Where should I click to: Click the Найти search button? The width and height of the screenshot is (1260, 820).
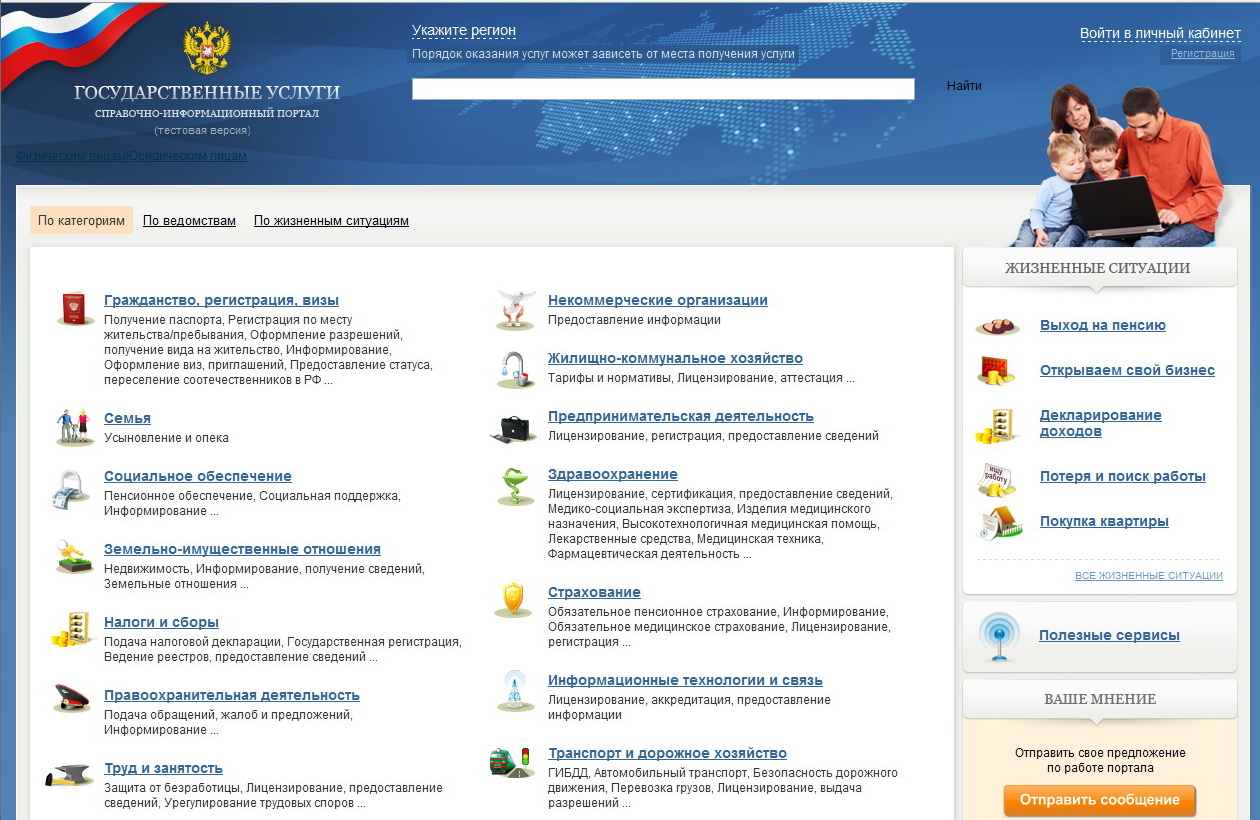964,86
